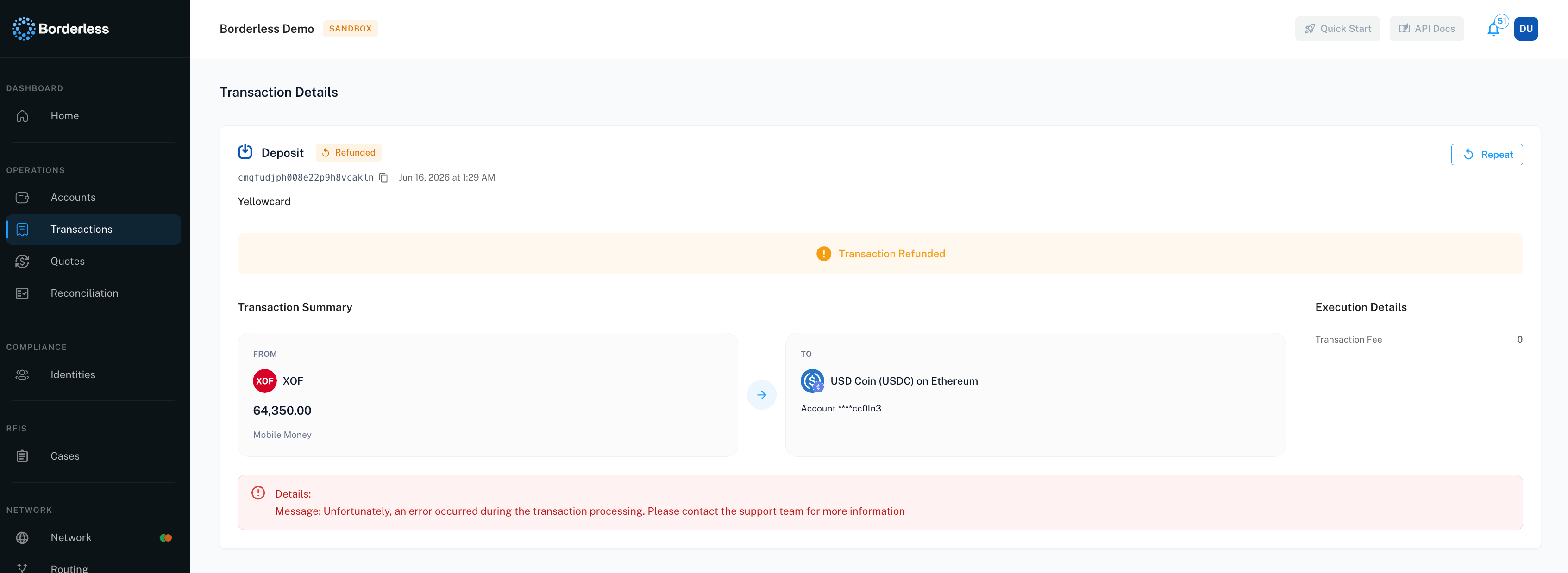Click the Borderless Demo organization name

coord(267,29)
